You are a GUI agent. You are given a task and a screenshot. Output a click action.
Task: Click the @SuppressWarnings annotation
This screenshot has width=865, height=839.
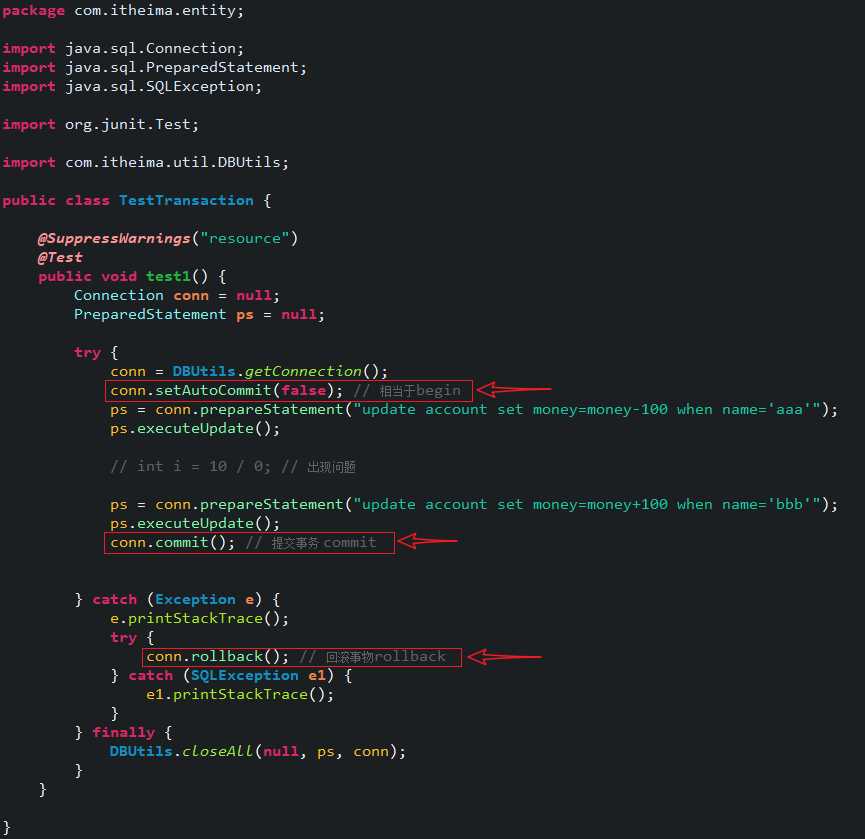168,238
